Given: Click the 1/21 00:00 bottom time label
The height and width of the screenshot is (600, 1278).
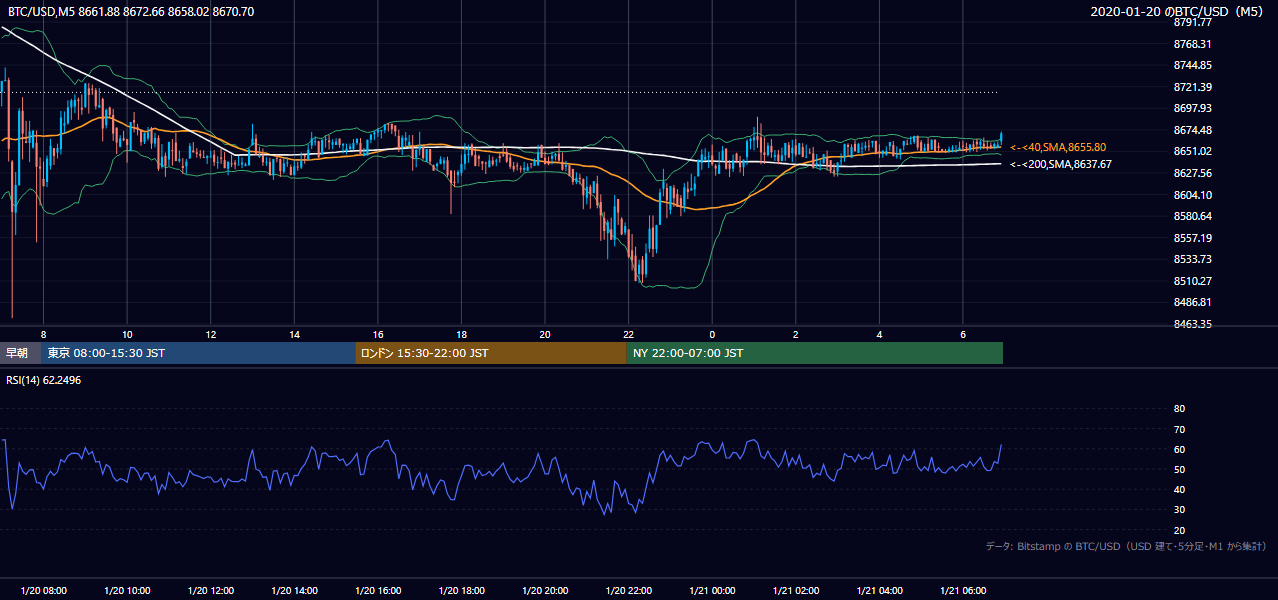Looking at the screenshot, I should [712, 591].
